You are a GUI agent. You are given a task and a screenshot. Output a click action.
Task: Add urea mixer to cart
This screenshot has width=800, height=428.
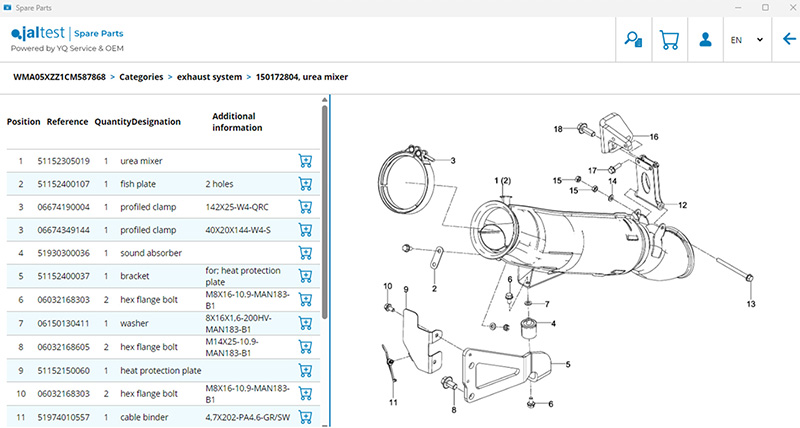coord(304,161)
